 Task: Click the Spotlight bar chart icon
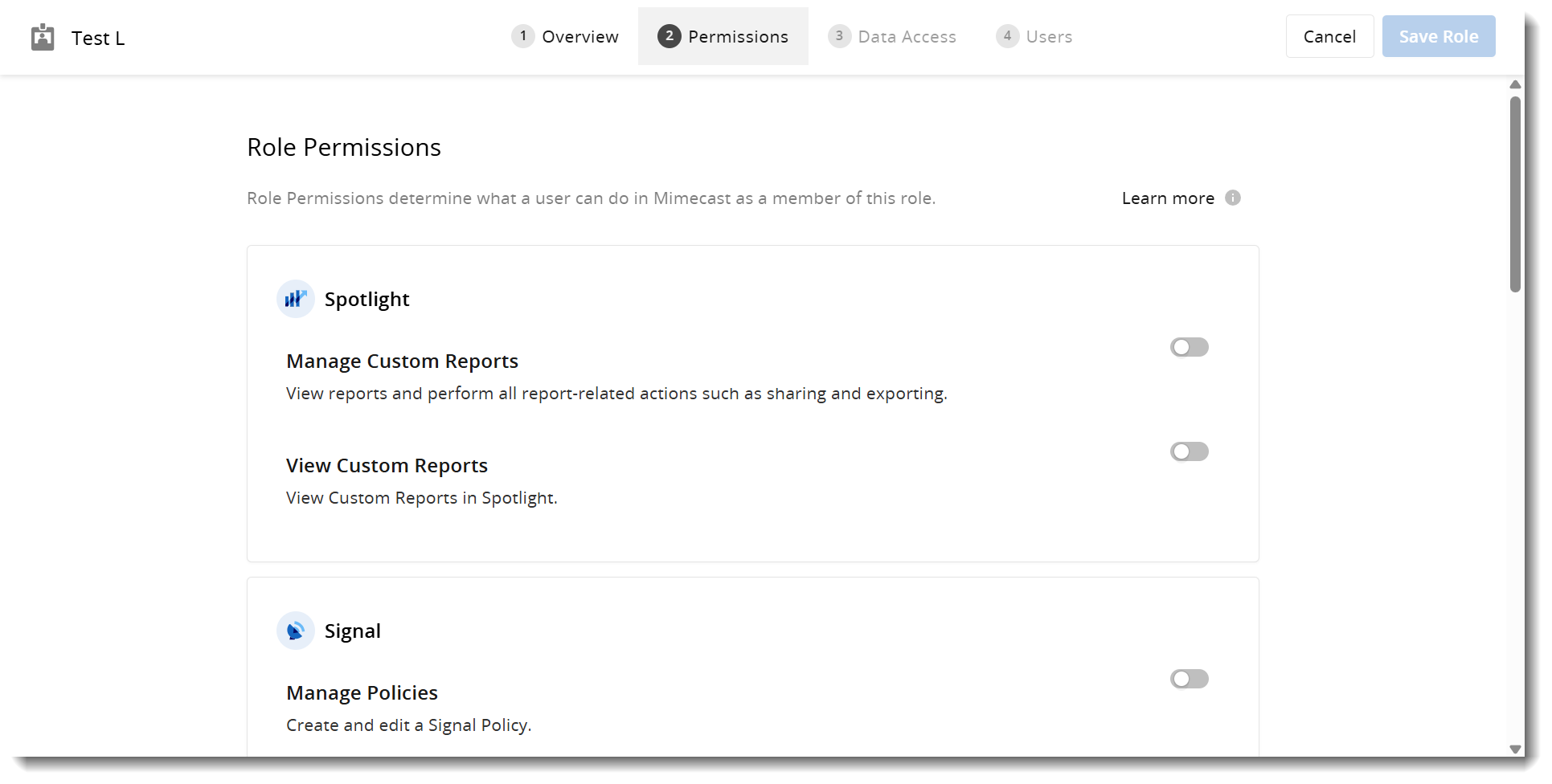pos(296,299)
